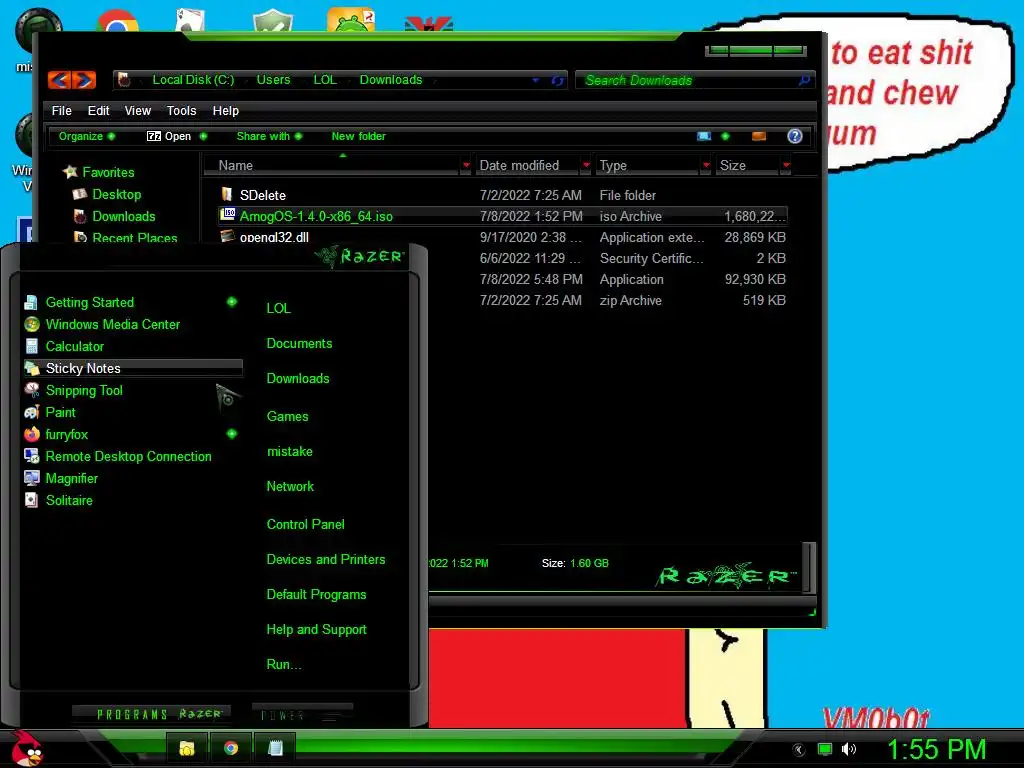
Task: Click the Open toolbar button
Action: point(169,136)
